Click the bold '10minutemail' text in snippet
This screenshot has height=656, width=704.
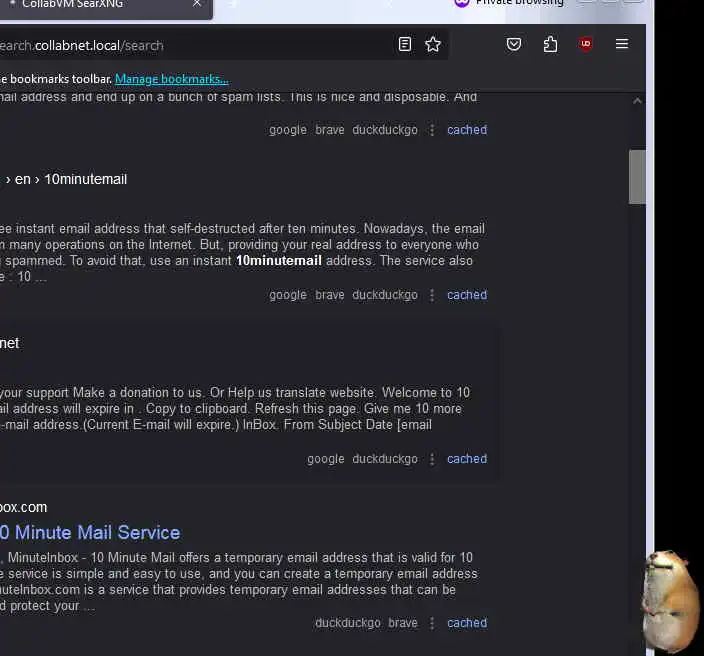click(x=279, y=260)
